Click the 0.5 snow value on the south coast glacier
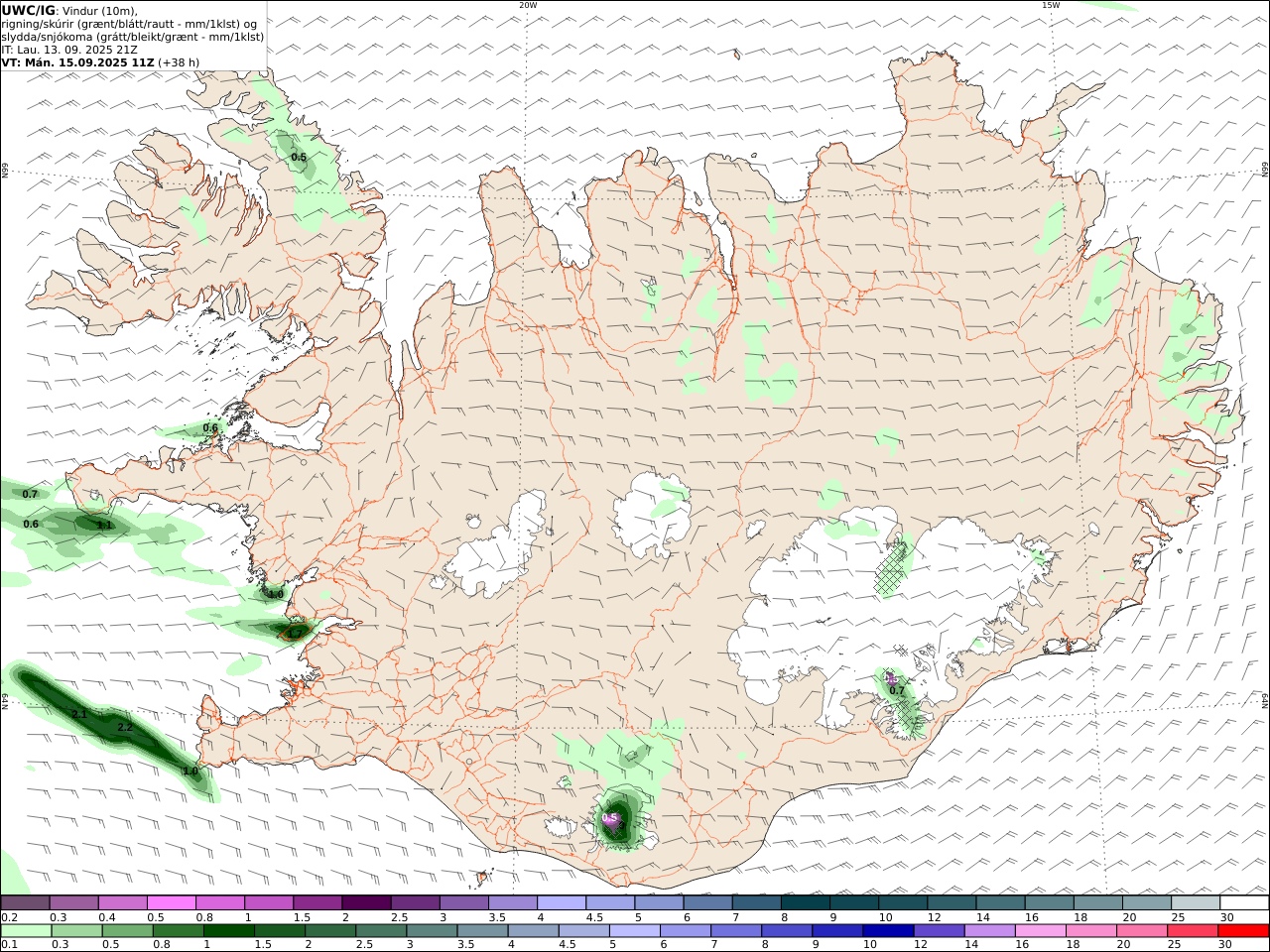The width and height of the screenshot is (1270, 952). pos(610,818)
